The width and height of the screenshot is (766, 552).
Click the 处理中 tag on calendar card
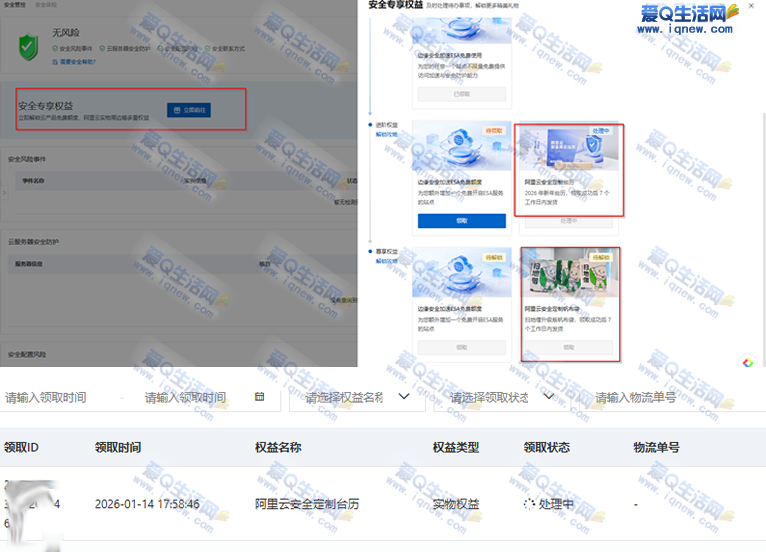601,131
